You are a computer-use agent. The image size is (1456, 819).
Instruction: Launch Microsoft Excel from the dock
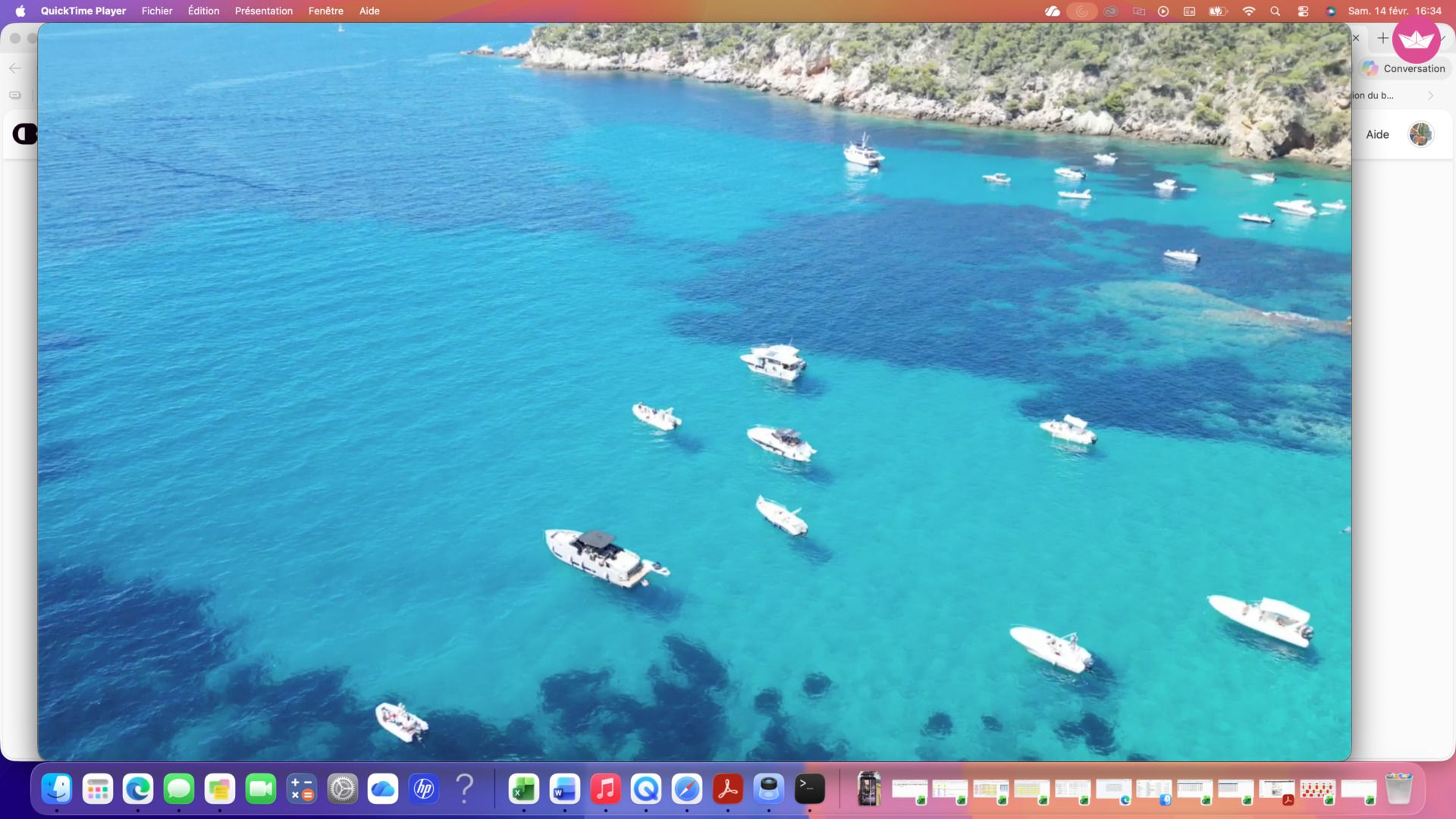click(523, 789)
